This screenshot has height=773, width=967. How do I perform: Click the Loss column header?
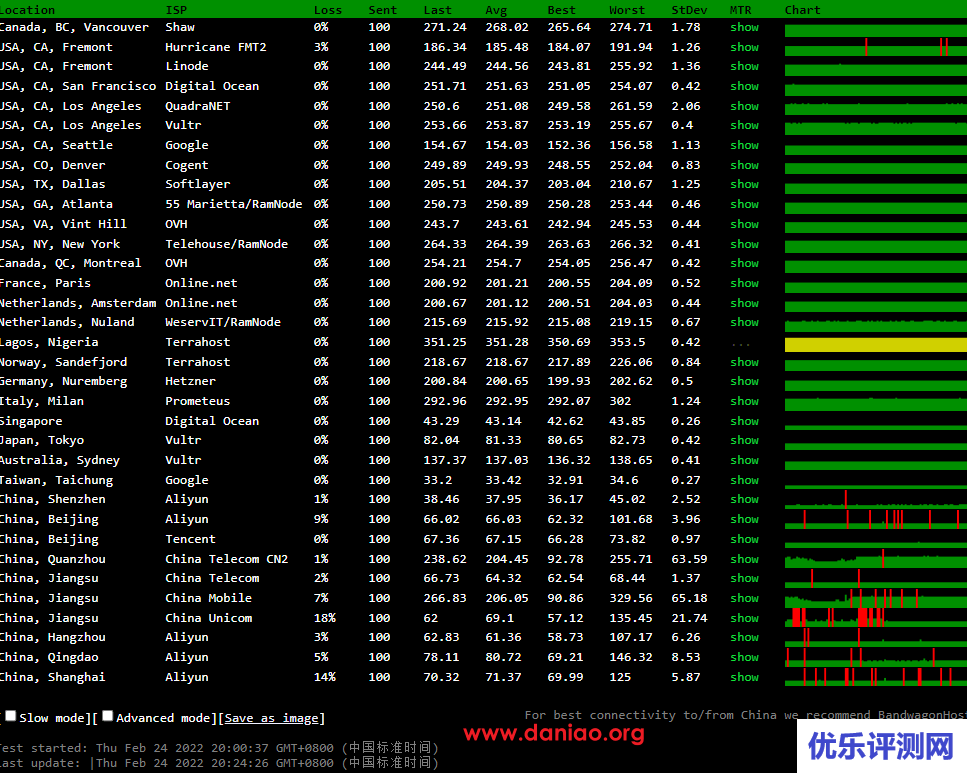327,10
